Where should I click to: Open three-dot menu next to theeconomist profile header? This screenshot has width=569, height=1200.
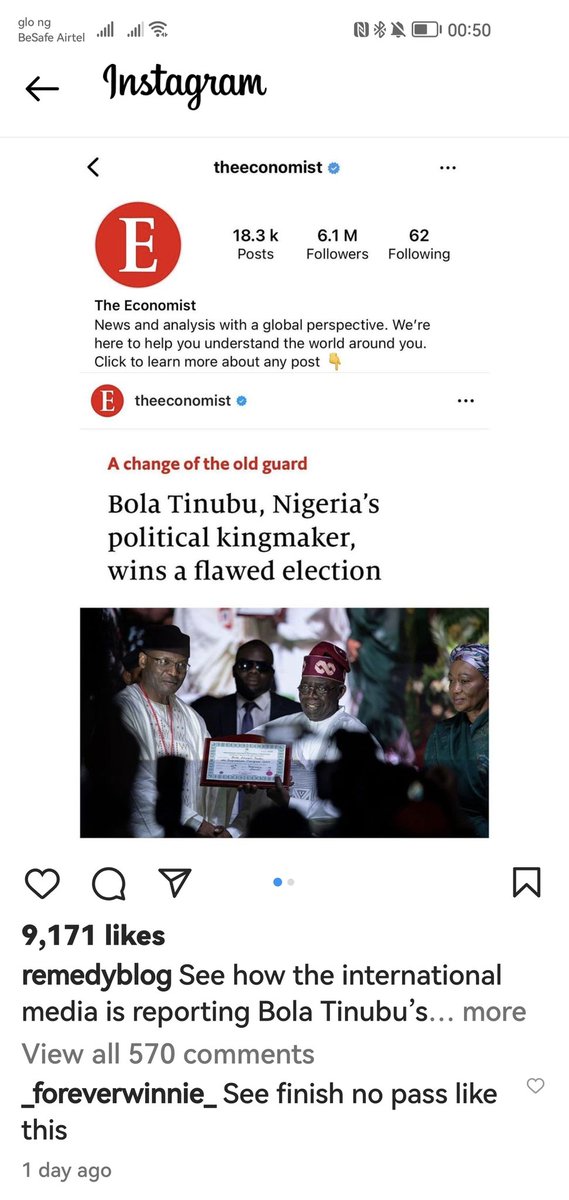(x=448, y=168)
